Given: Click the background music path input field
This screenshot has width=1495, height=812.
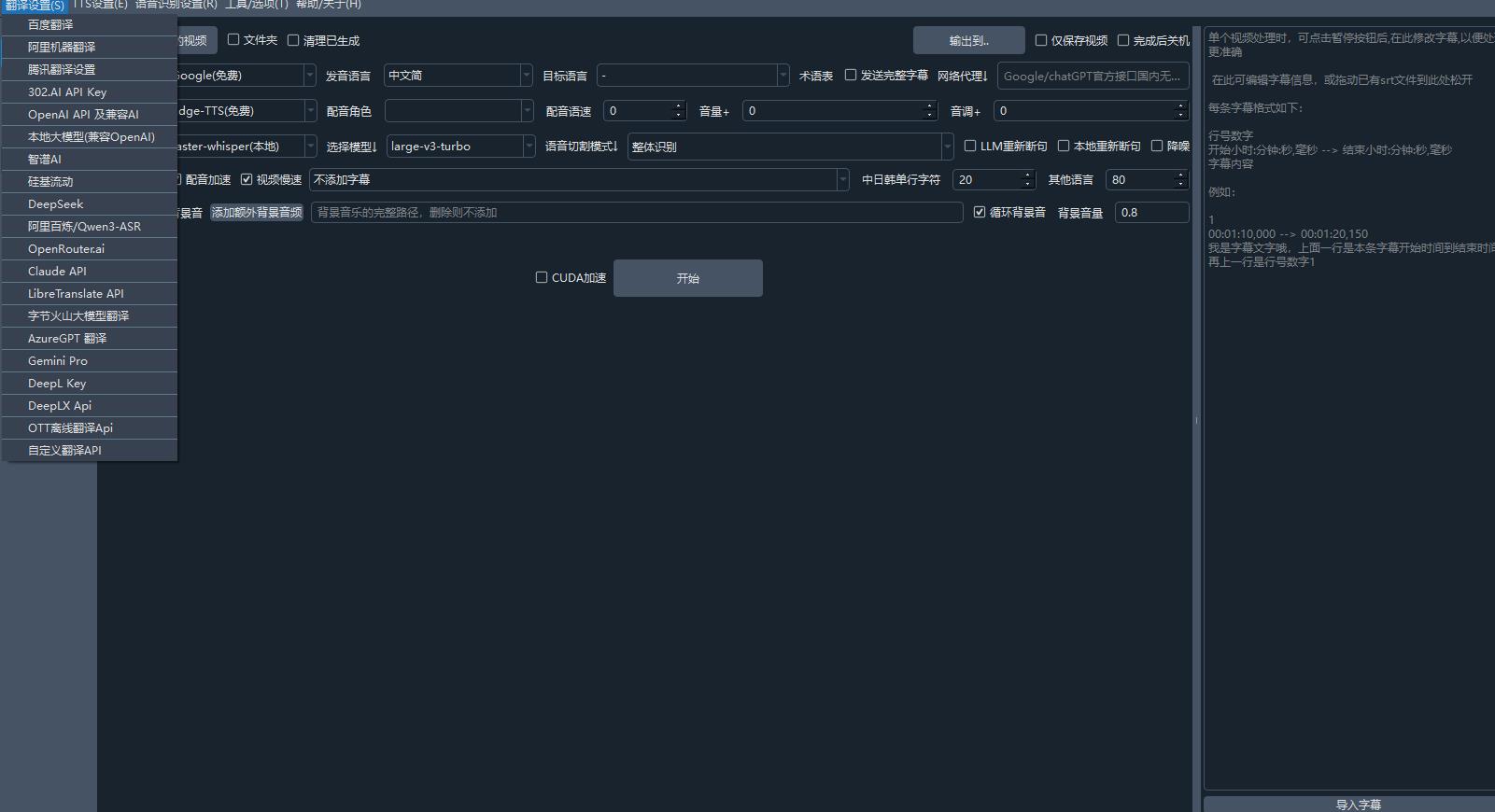Looking at the screenshot, I should click(635, 213).
